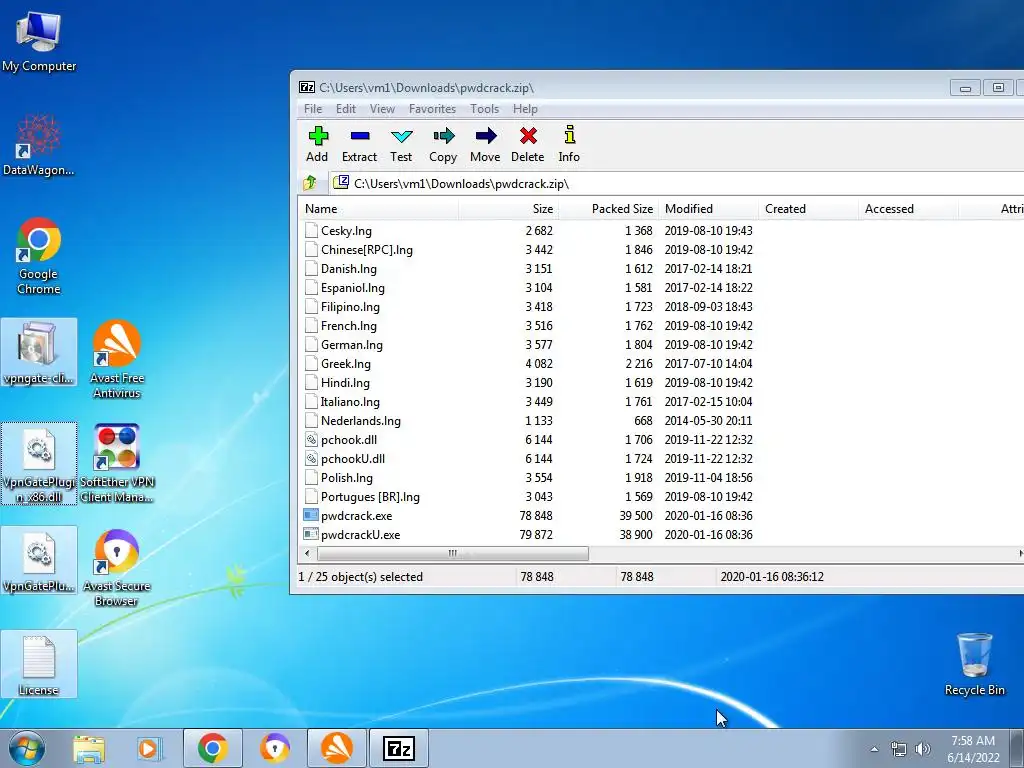The height and width of the screenshot is (768, 1024).
Task: Switch to Avast Antivirus taskbar button
Action: [337, 748]
